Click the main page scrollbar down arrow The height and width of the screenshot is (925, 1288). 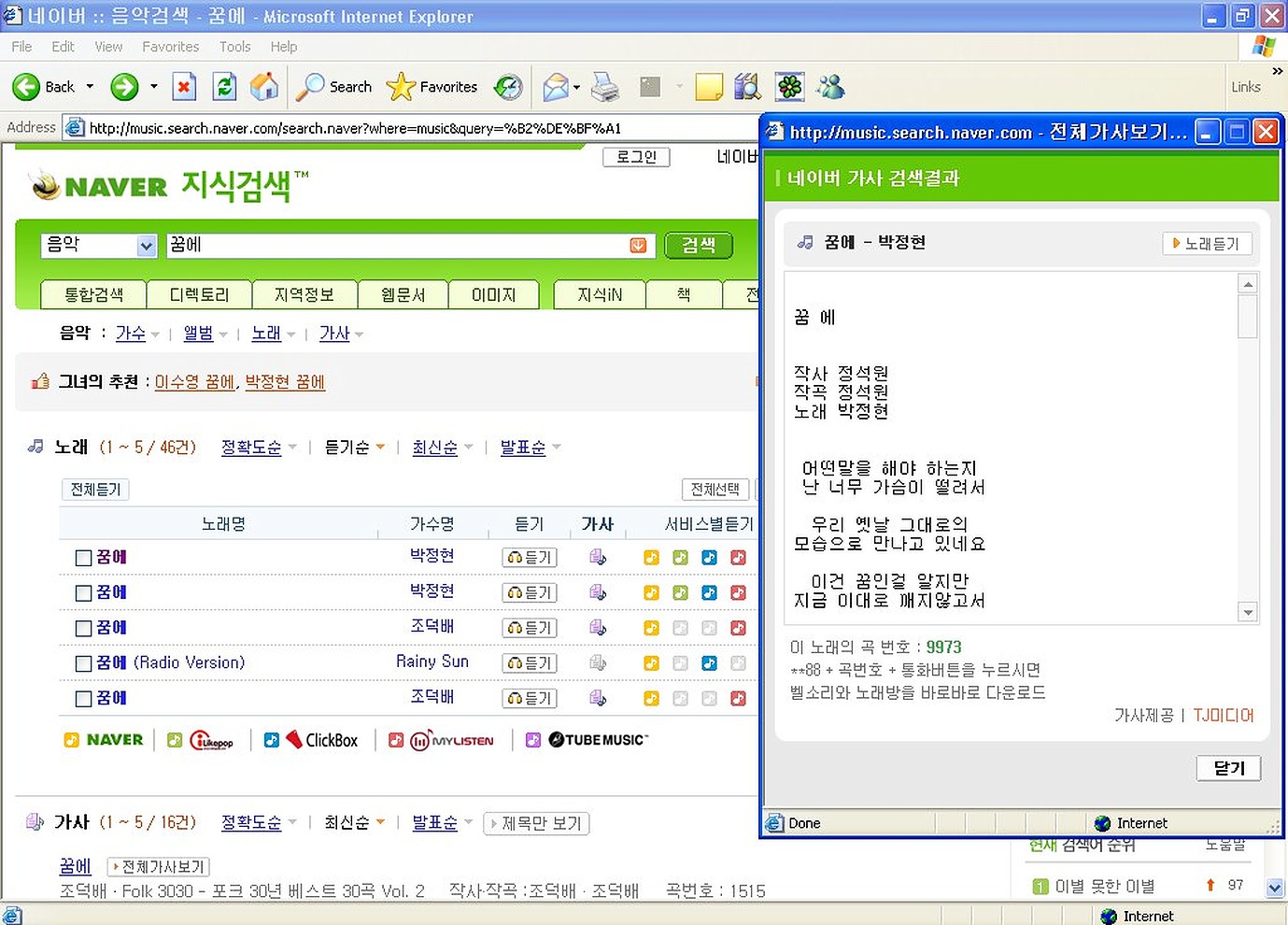pyautogui.click(x=1275, y=888)
